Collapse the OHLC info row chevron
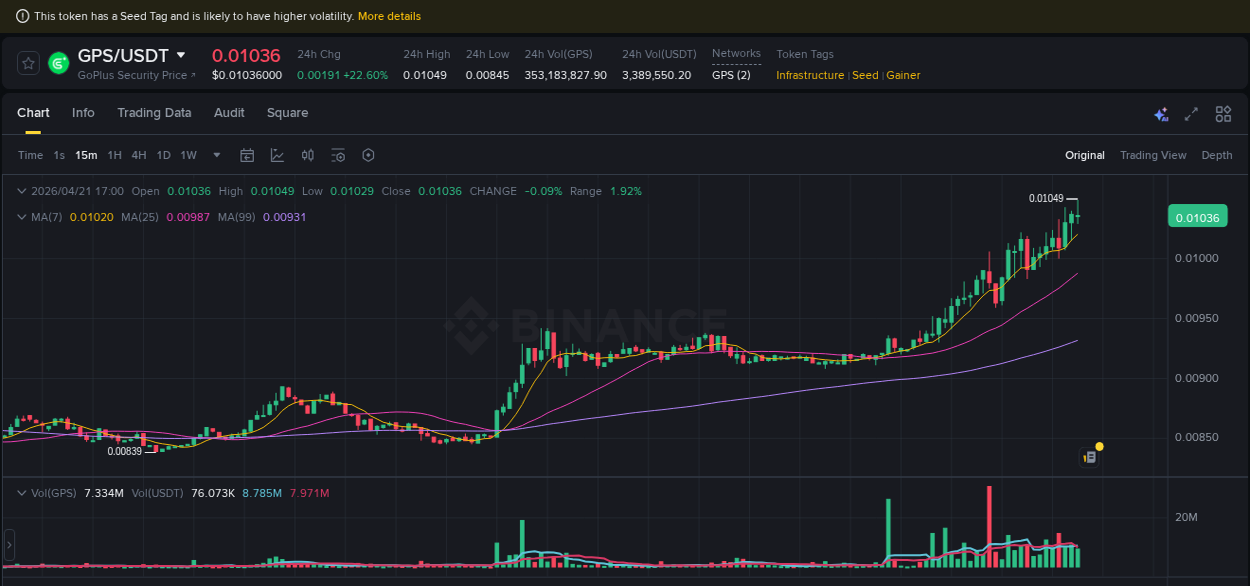 pos(22,190)
